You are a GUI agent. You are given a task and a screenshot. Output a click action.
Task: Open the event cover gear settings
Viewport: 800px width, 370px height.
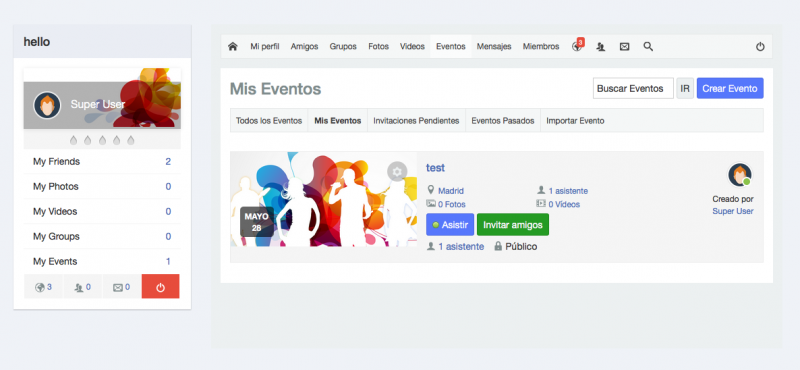397,171
